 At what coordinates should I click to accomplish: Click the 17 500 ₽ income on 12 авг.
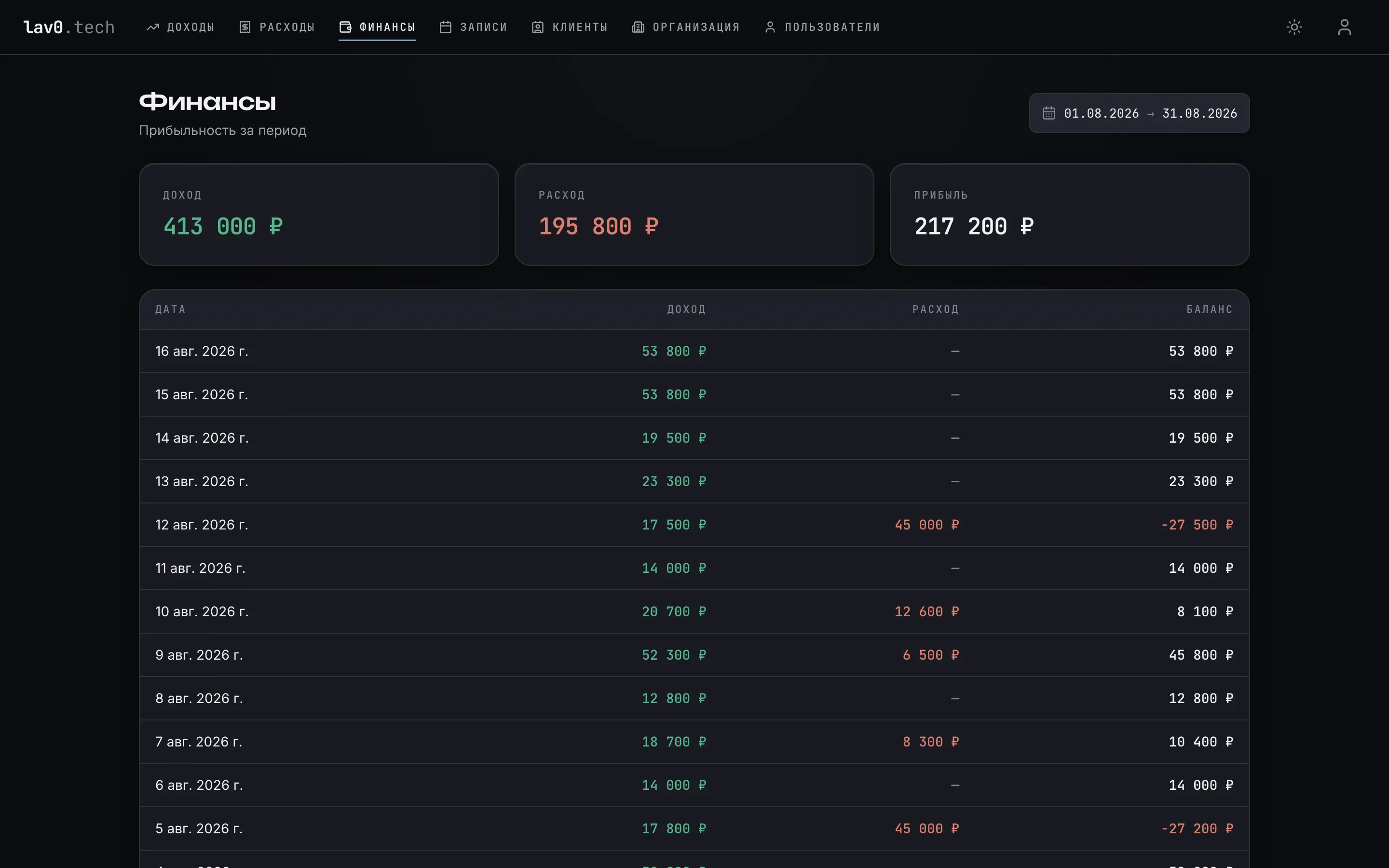tap(674, 525)
